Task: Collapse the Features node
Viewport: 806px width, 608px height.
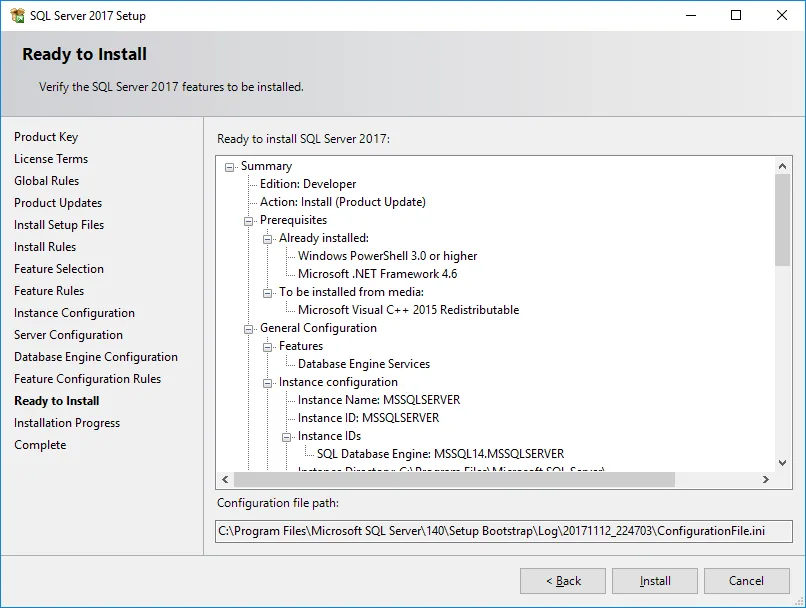Action: click(x=267, y=347)
